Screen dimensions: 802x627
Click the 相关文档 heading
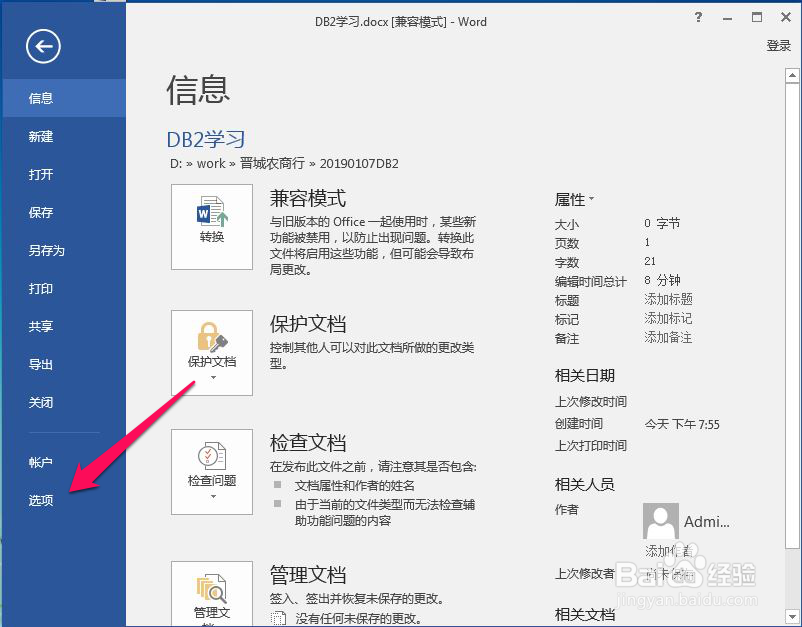point(585,614)
